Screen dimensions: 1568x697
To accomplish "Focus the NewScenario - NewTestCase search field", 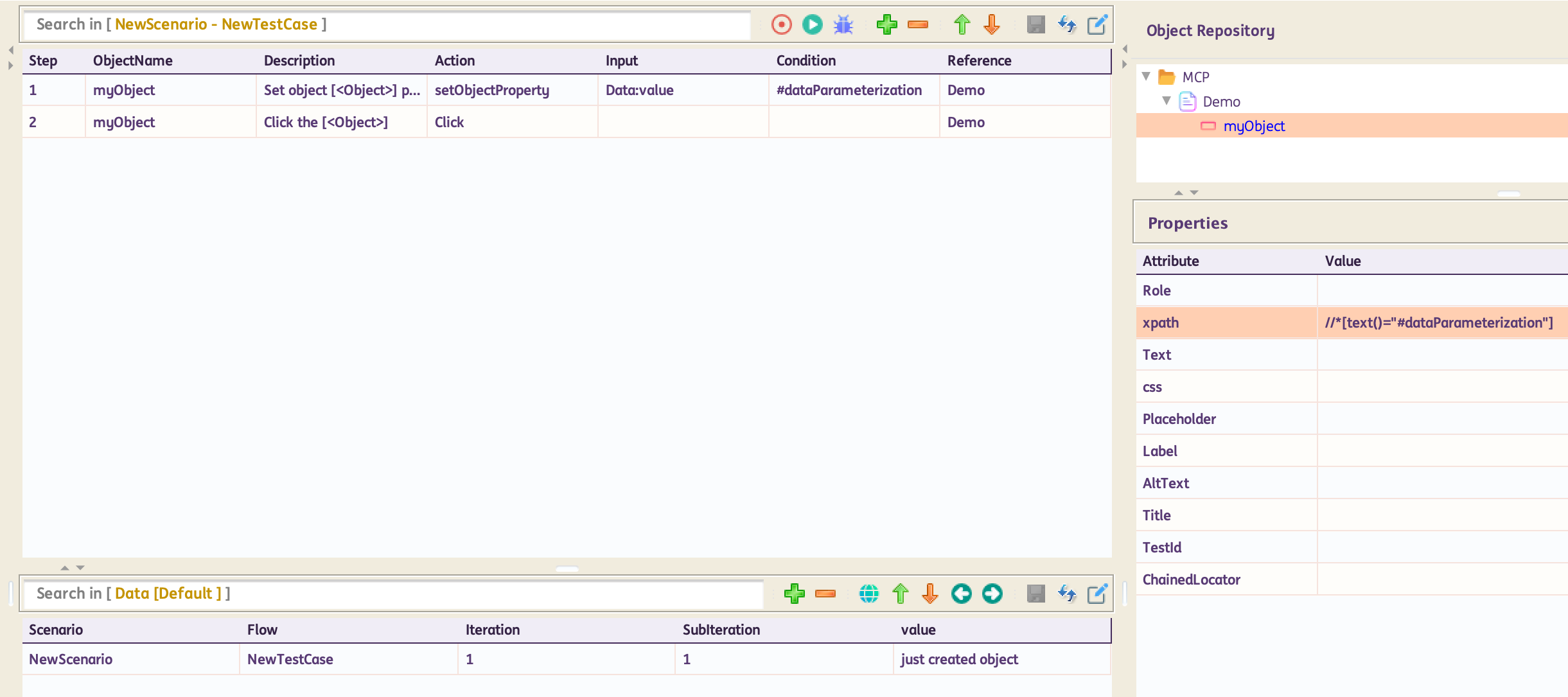I will click(385, 24).
